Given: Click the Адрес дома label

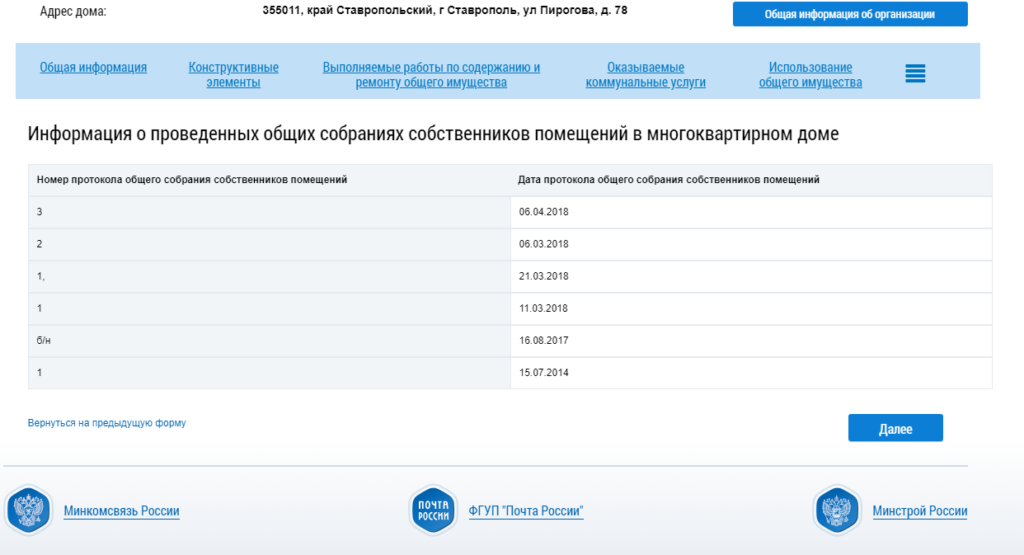Looking at the screenshot, I should click(x=73, y=12).
